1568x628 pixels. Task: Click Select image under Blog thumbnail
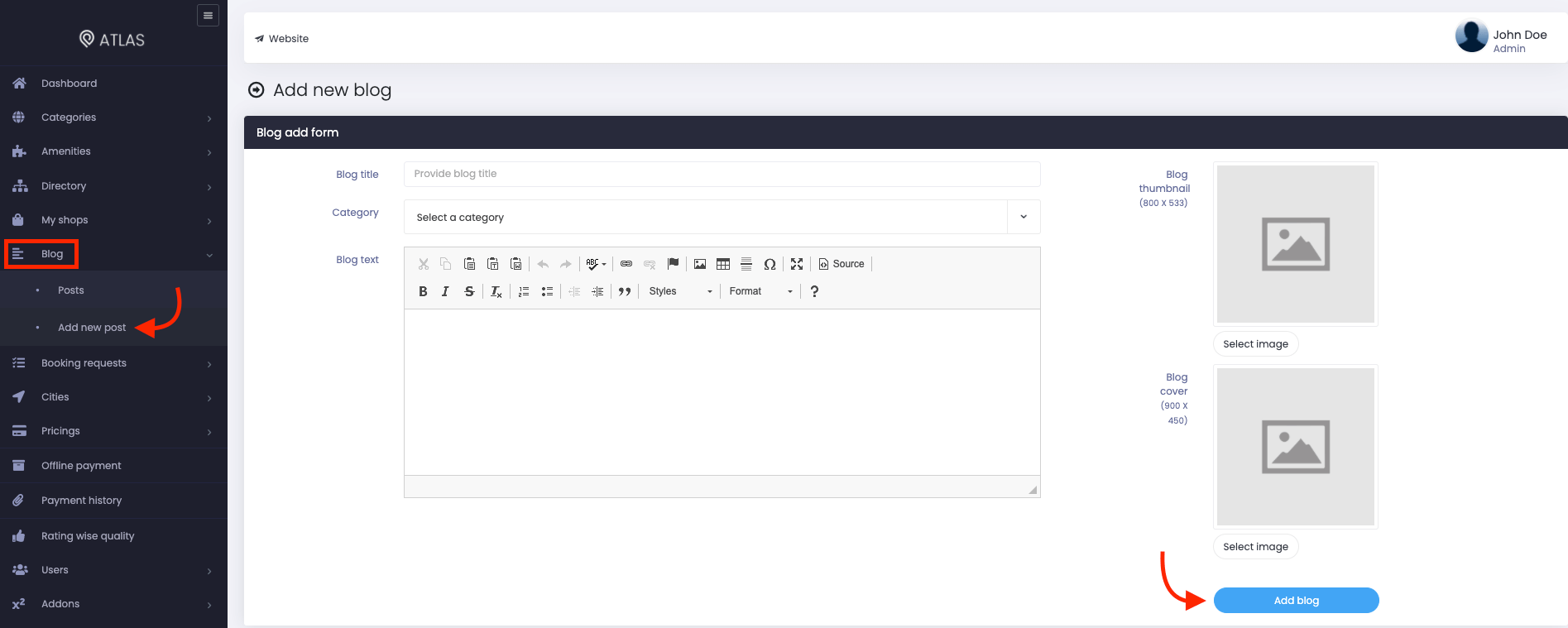click(1255, 344)
